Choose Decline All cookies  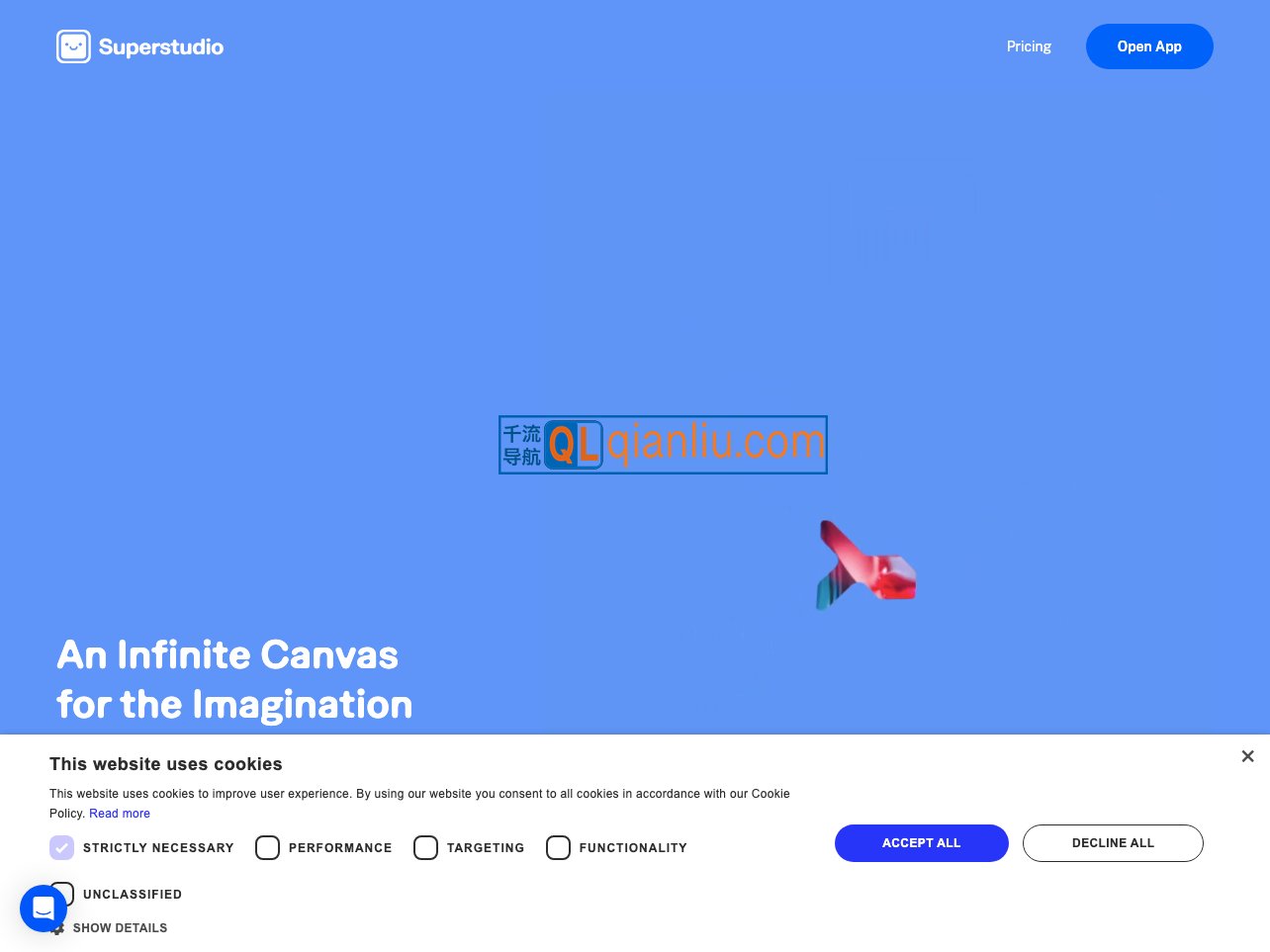coord(1113,843)
